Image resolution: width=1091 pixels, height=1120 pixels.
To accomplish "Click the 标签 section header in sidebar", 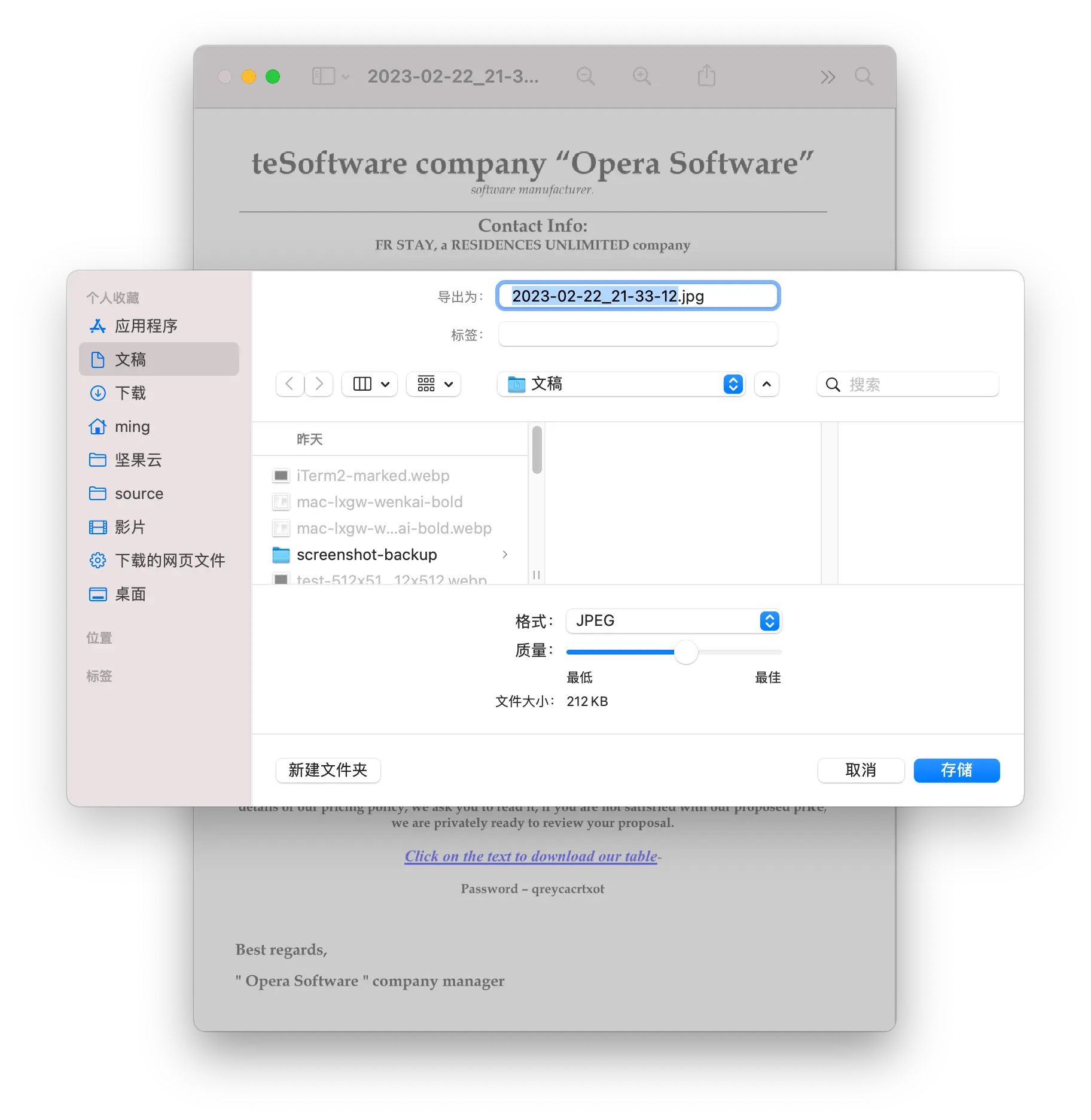I will (x=99, y=676).
